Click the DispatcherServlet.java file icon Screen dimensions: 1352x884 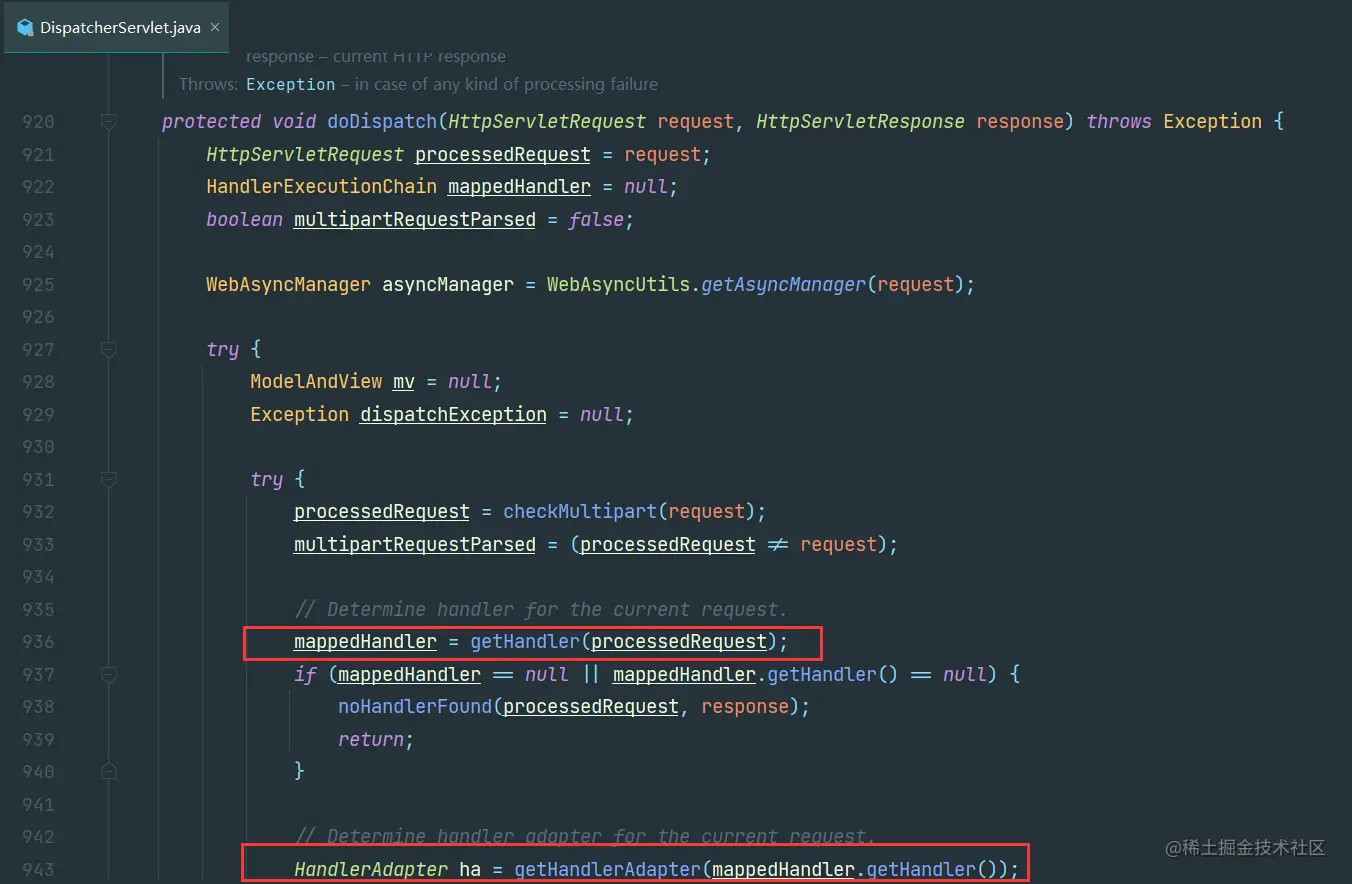[25, 28]
